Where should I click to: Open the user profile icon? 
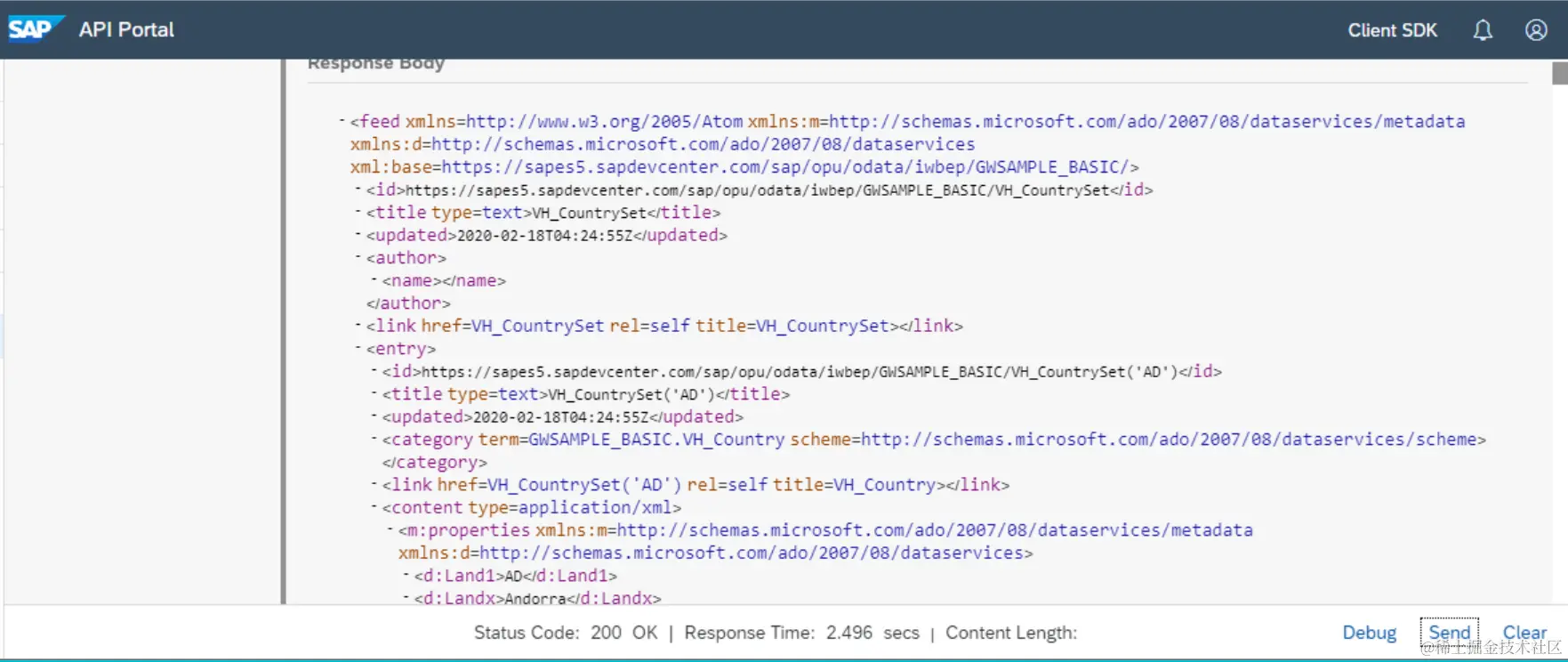click(1536, 30)
